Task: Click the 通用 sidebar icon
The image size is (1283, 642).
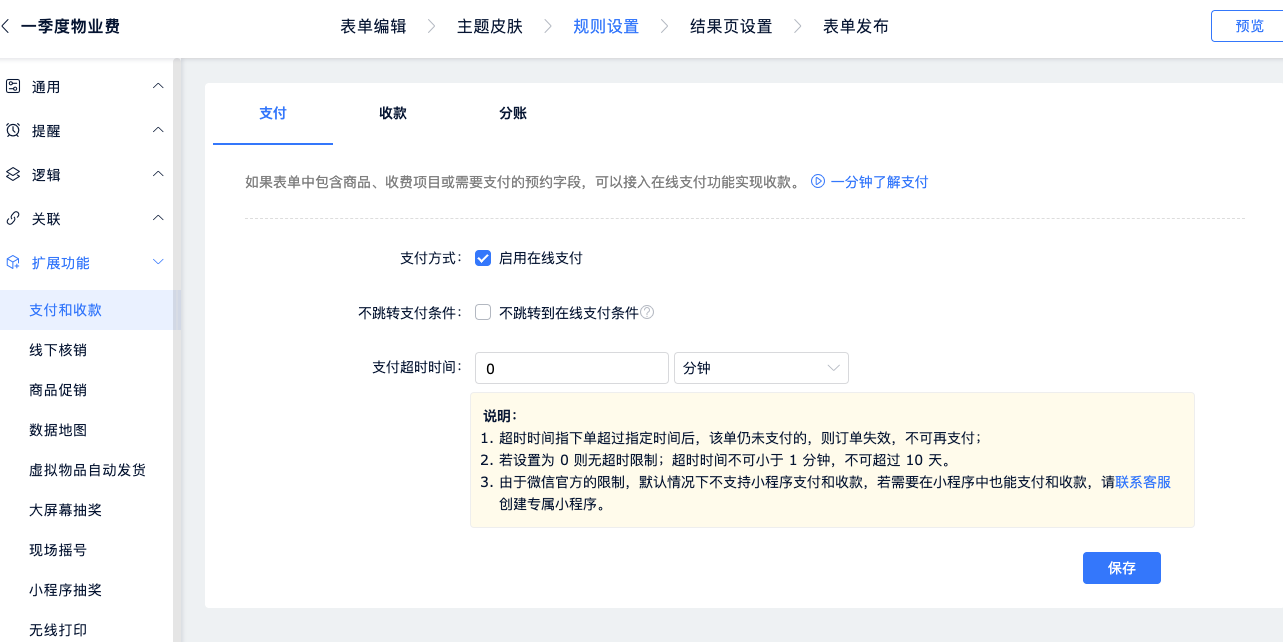Action: point(13,87)
